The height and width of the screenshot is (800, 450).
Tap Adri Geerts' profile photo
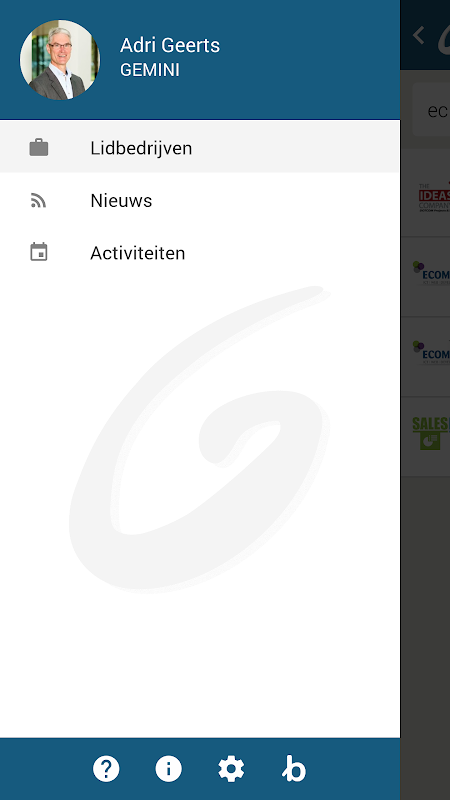tap(60, 60)
